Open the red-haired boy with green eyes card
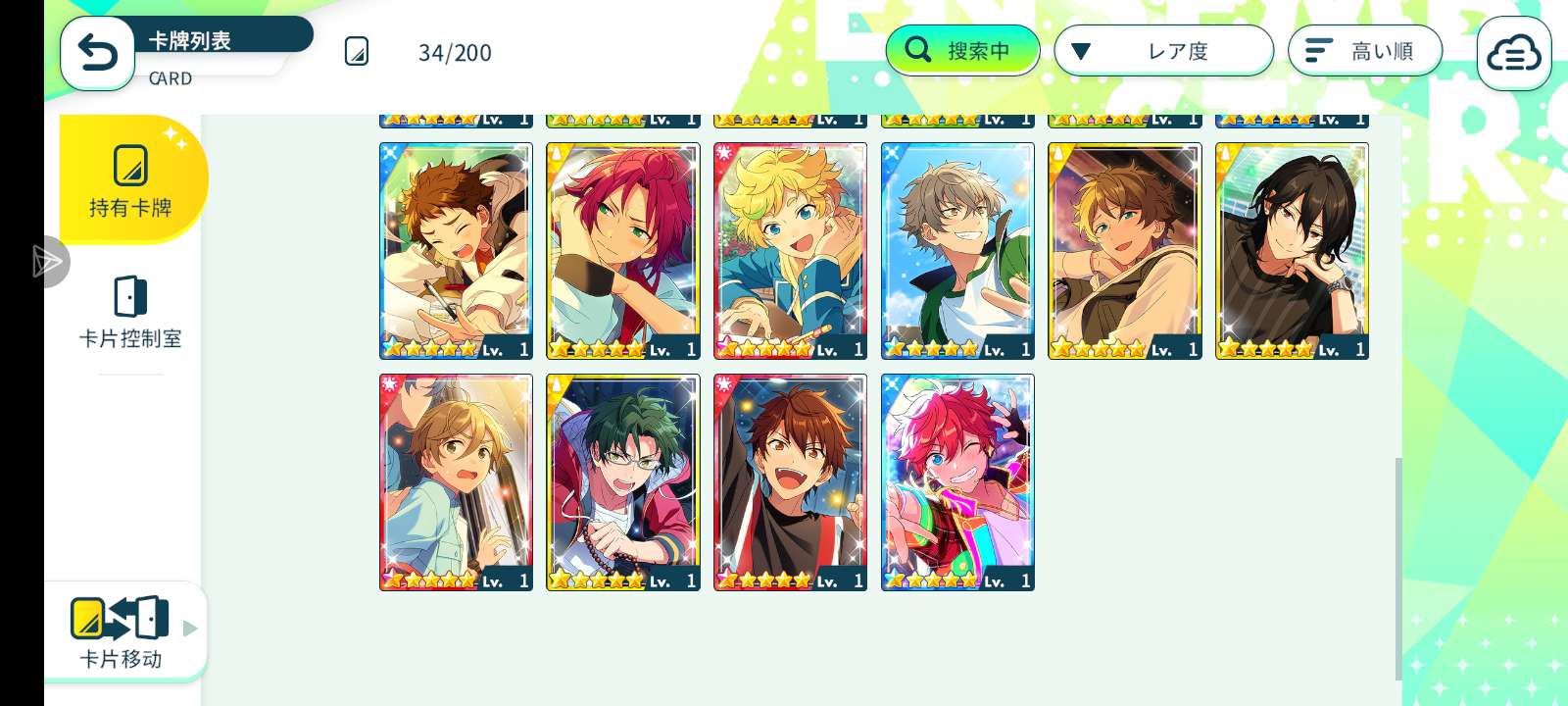Image resolution: width=1568 pixels, height=706 pixels. [623, 251]
